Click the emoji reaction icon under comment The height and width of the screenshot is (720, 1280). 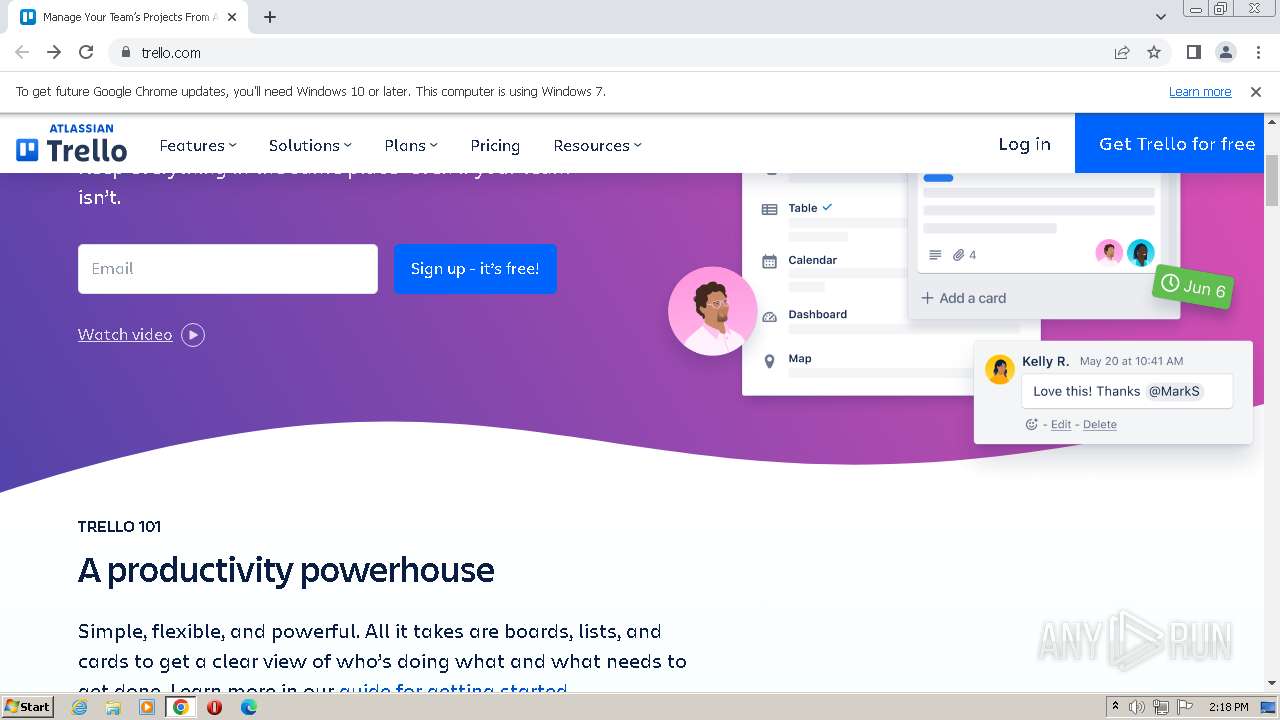(x=1032, y=425)
